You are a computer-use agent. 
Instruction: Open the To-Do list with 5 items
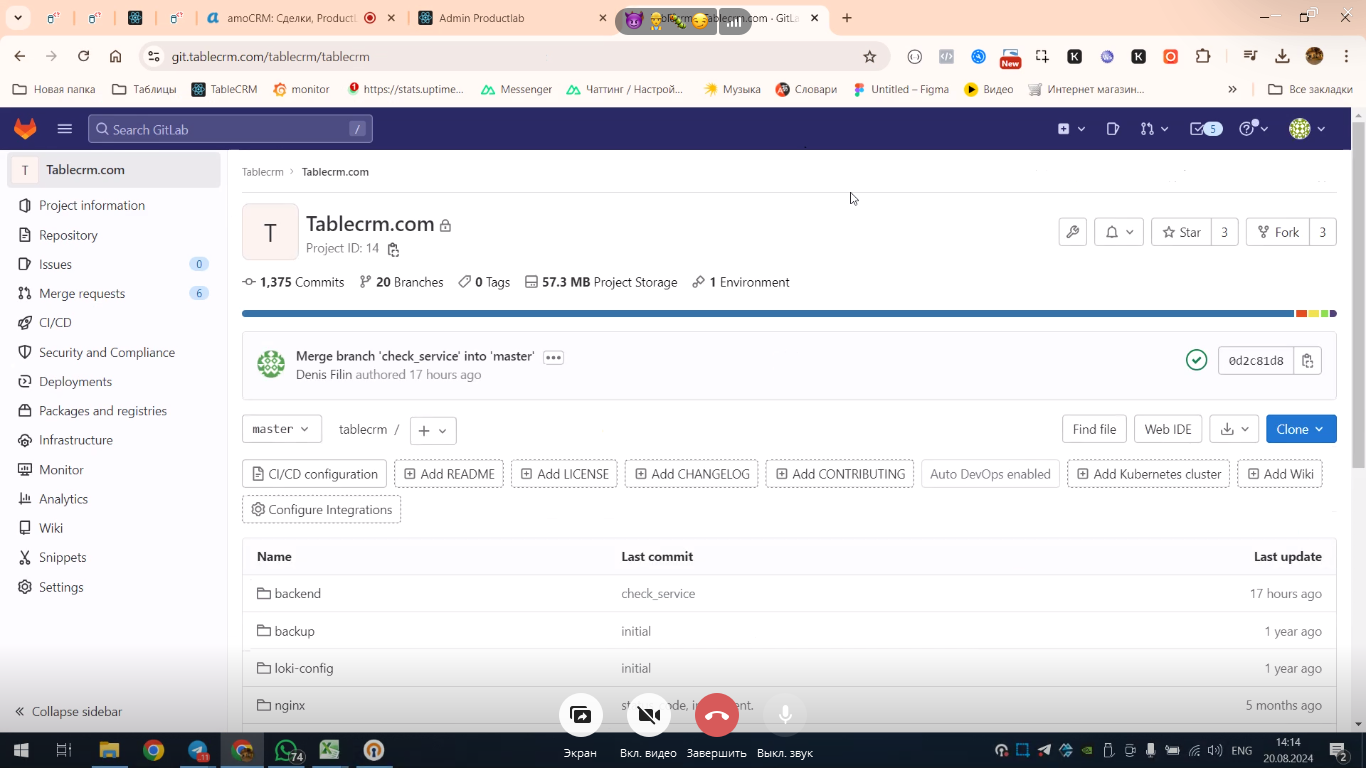click(1205, 128)
